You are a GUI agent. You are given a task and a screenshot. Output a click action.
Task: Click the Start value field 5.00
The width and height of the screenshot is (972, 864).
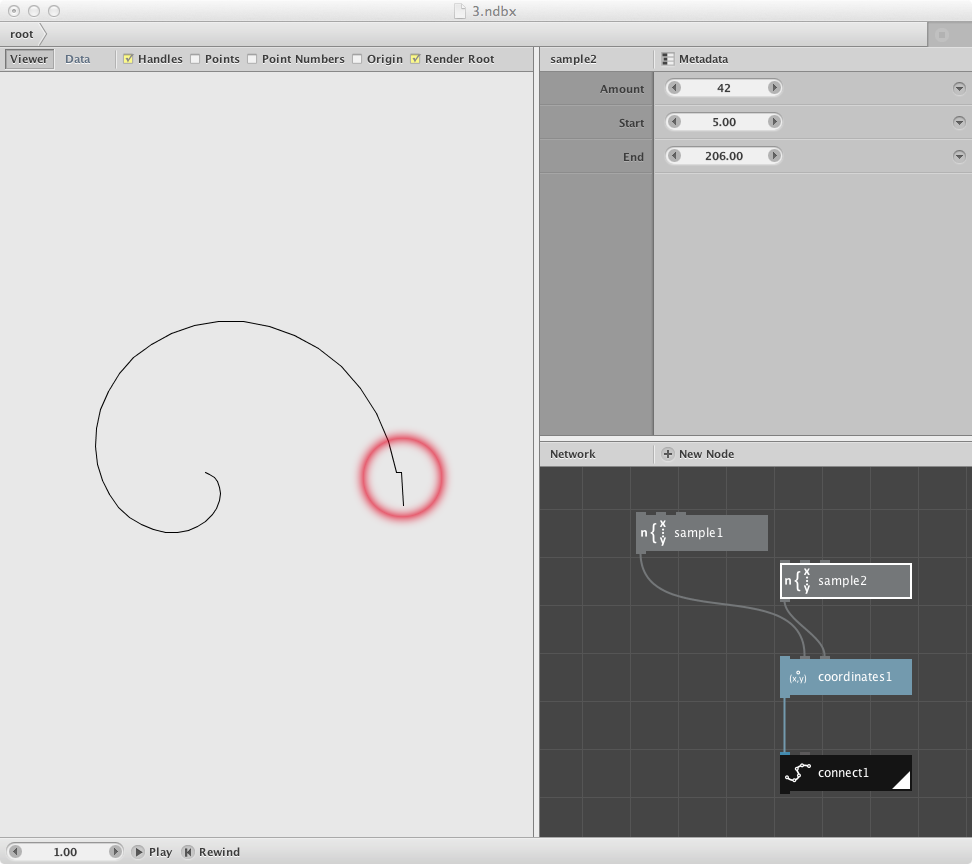click(724, 121)
